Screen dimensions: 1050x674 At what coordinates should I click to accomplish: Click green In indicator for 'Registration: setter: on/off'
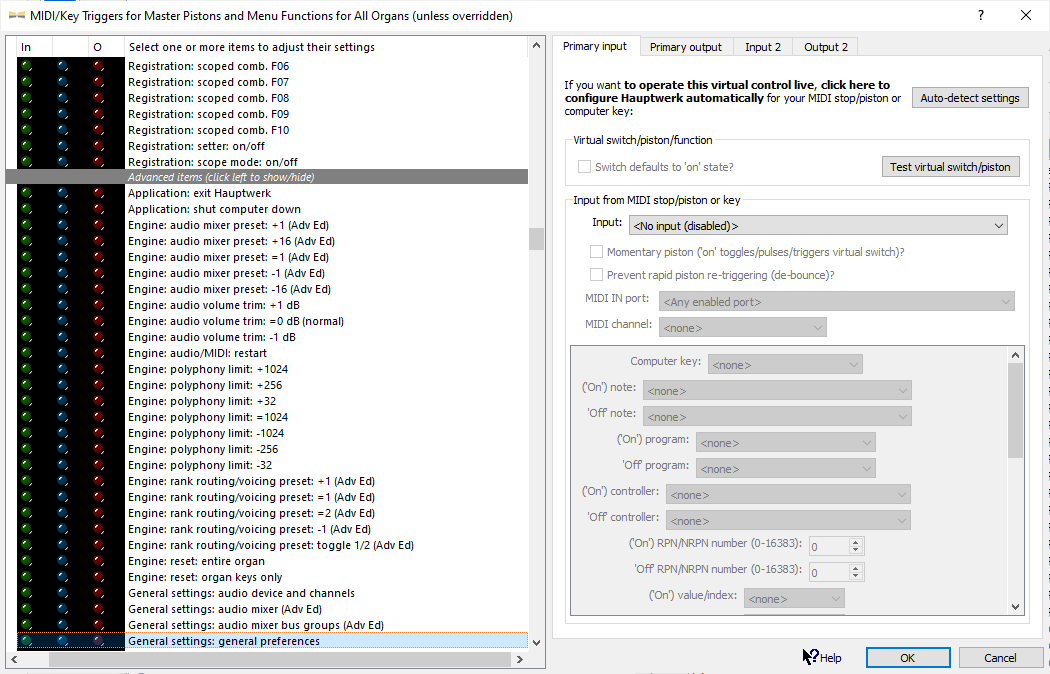pos(26,146)
